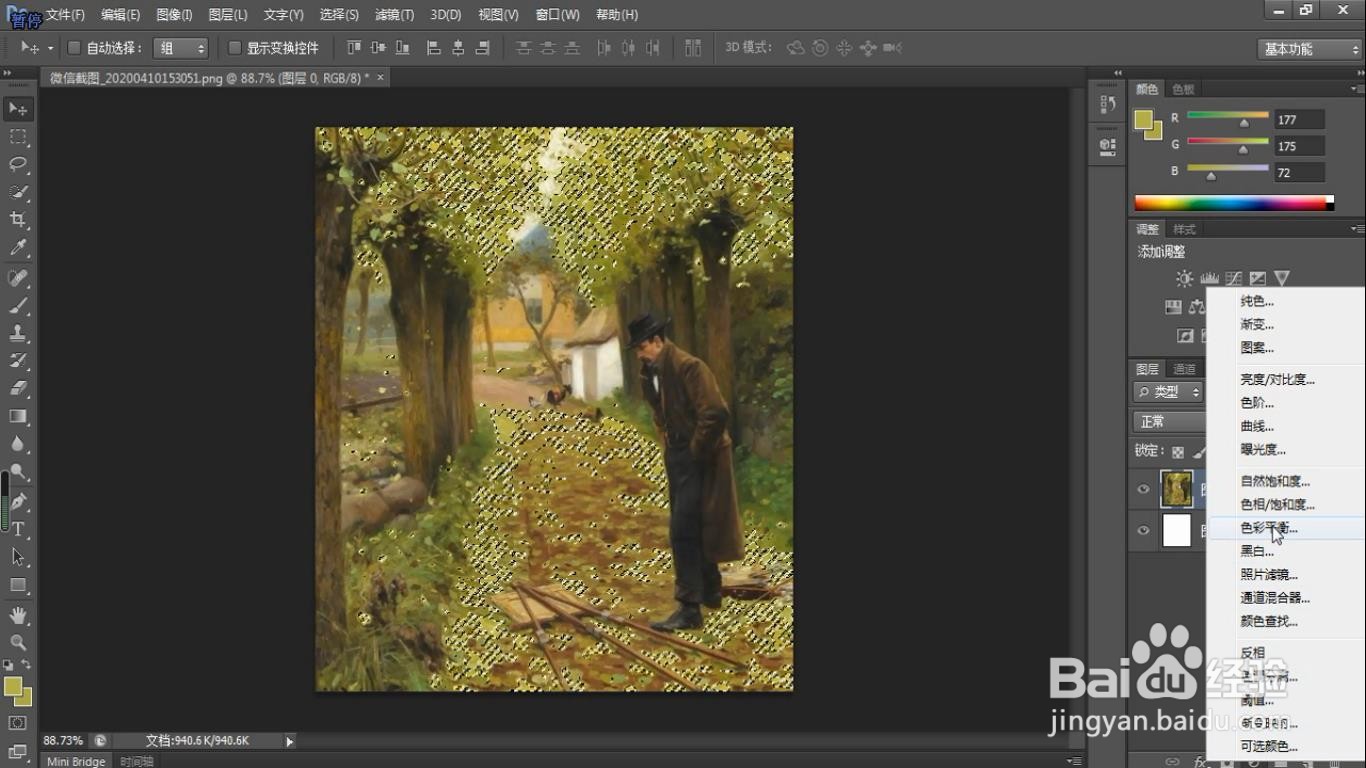Choose 可选颜色... from the adjustment menu
Viewport: 1366px width, 768px height.
pyautogui.click(x=1269, y=746)
